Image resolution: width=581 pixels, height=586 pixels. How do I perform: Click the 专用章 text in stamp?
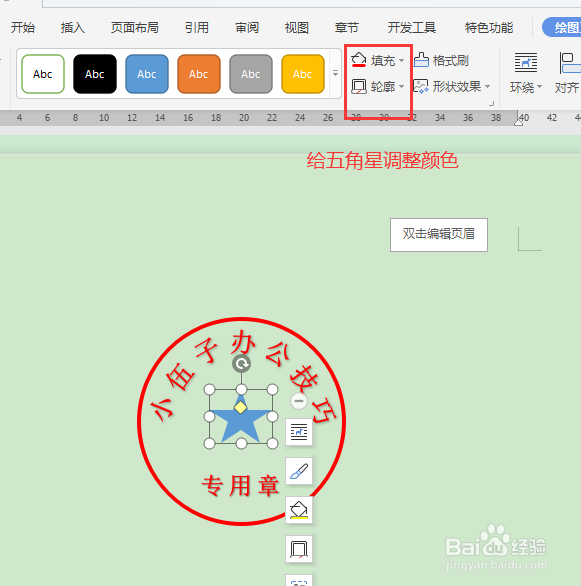[241, 486]
